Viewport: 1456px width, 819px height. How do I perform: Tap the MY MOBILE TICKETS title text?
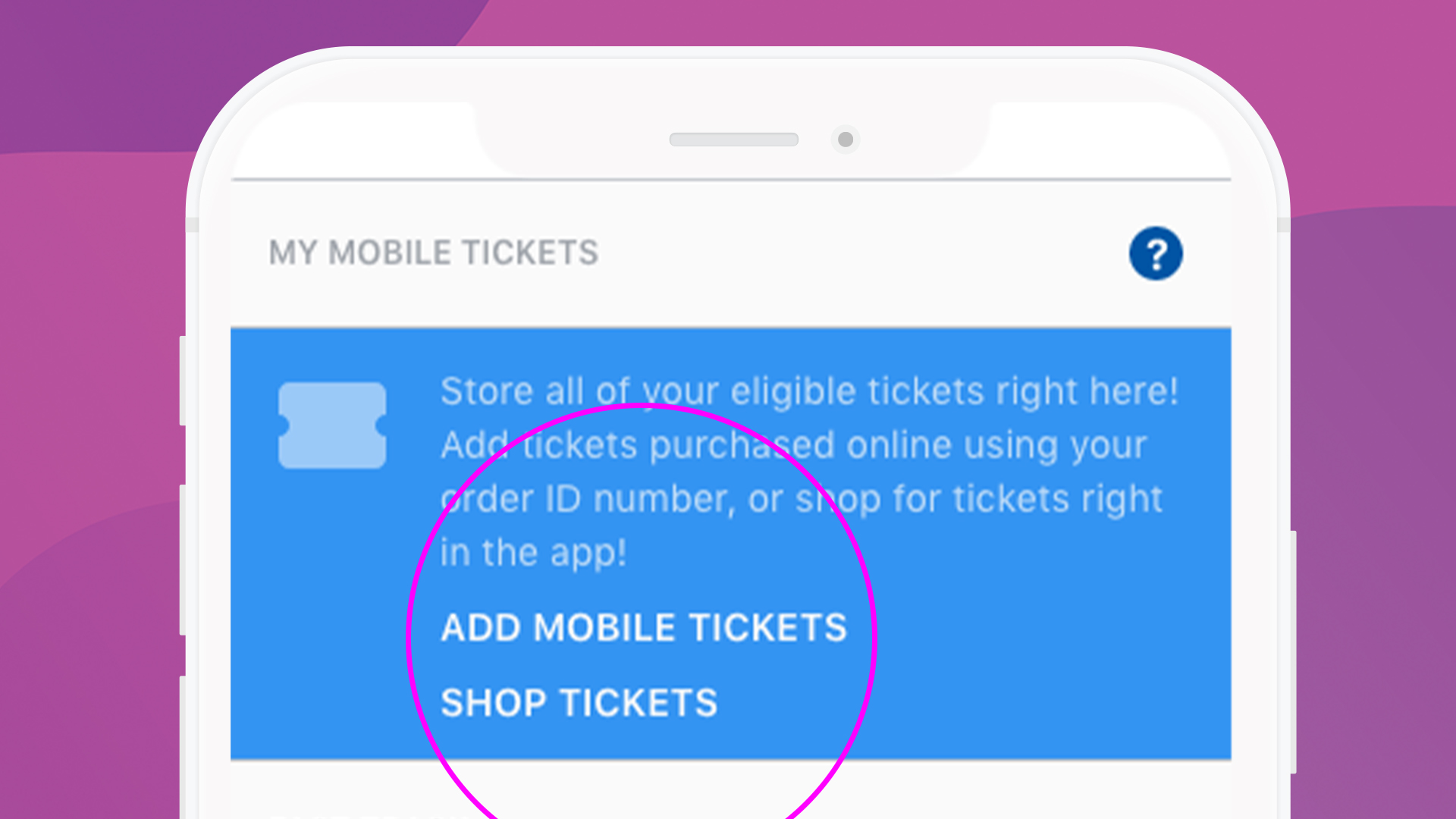(435, 253)
